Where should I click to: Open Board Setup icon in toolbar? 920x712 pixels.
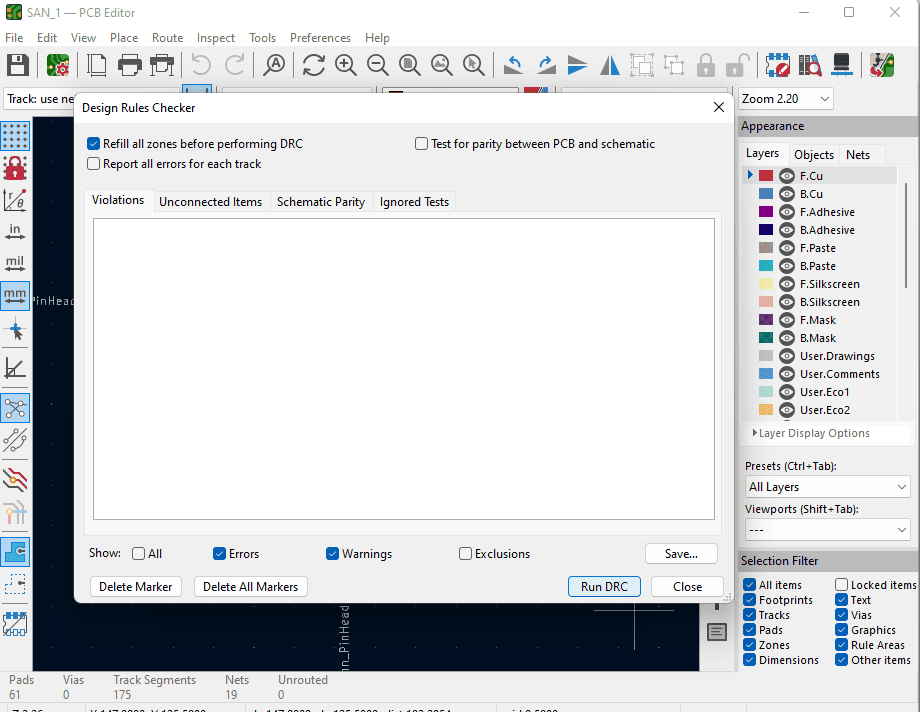pos(58,65)
